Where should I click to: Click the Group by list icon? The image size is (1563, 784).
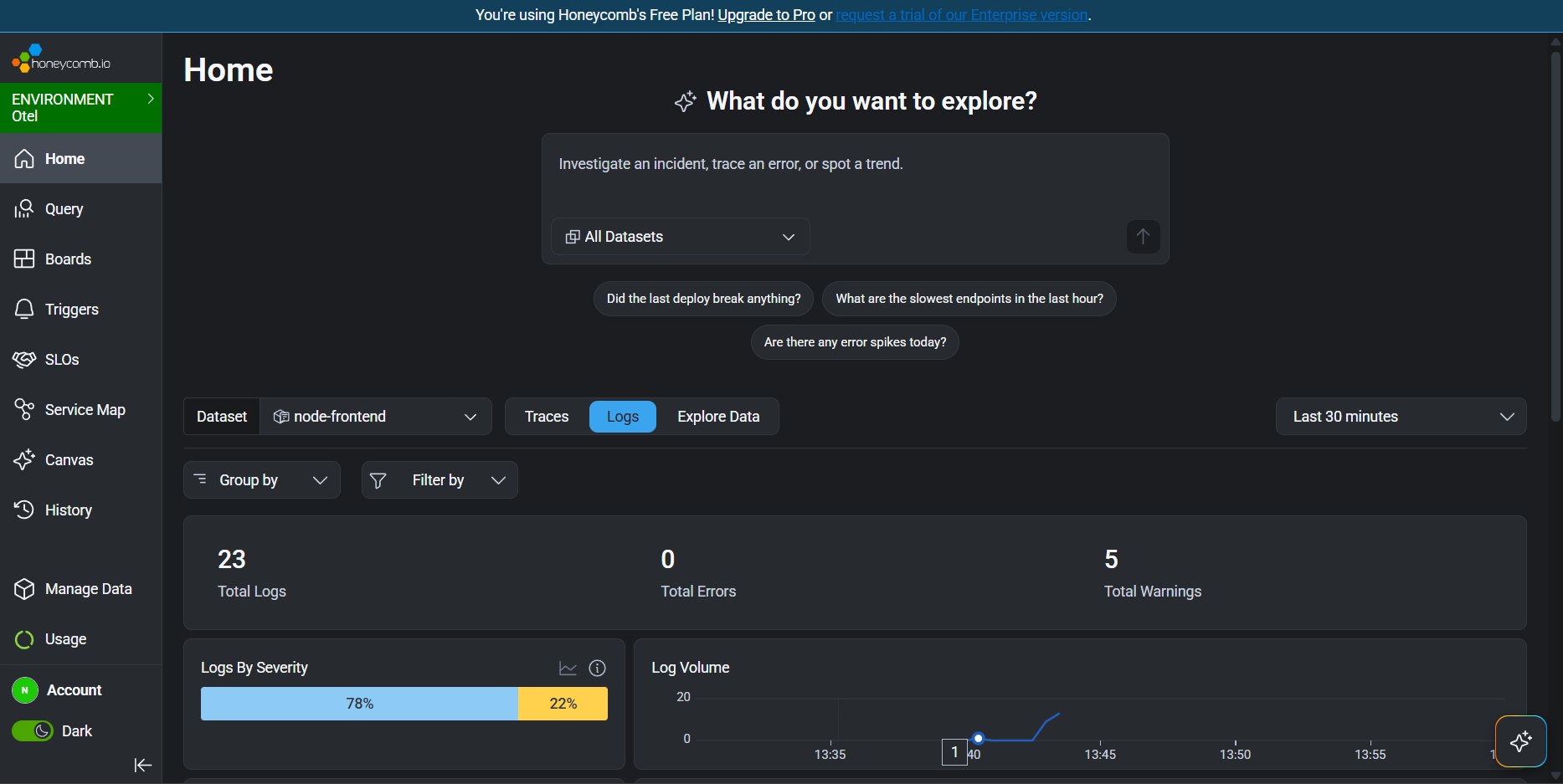coord(200,479)
